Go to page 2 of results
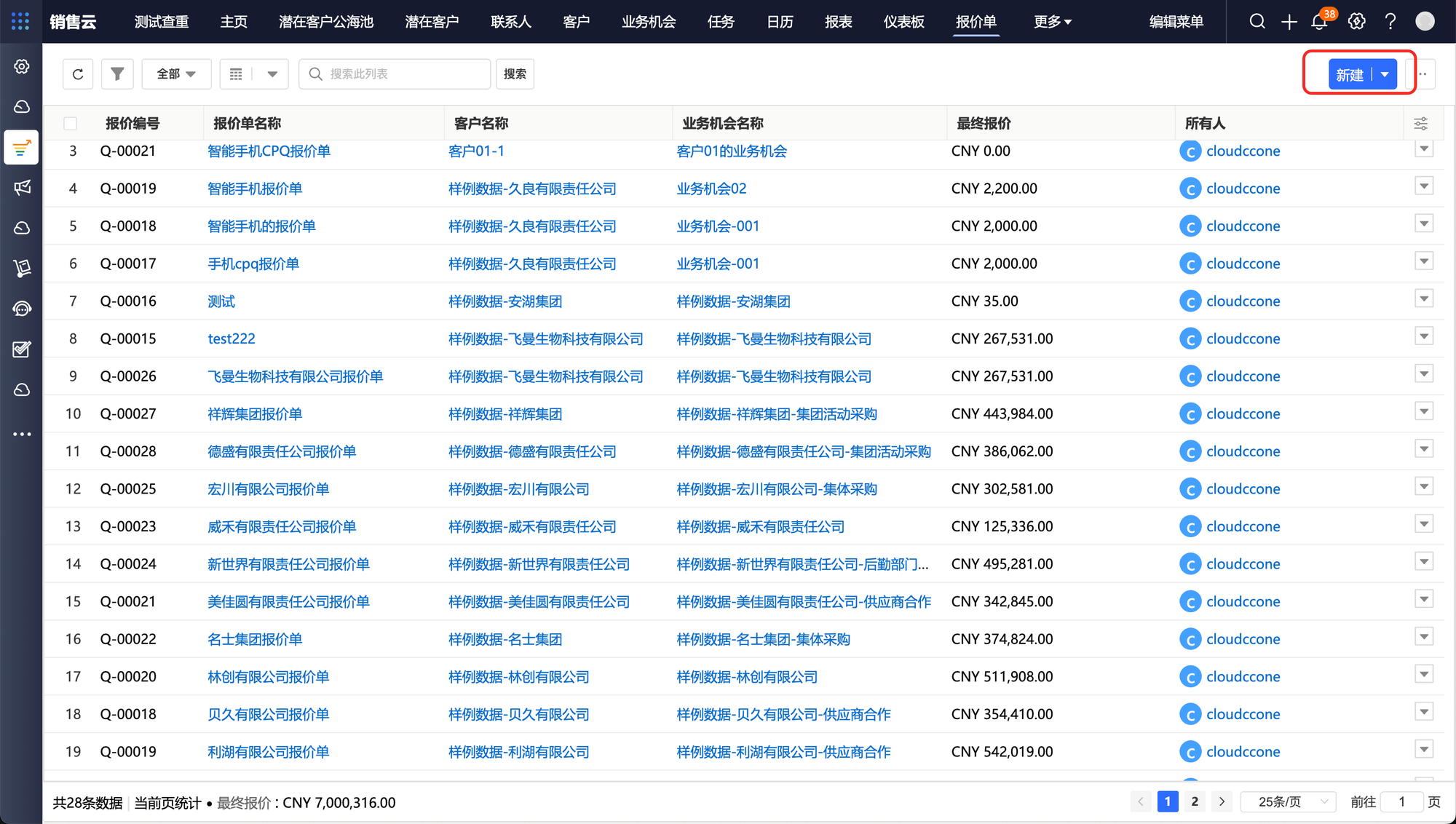 pos(1195,801)
